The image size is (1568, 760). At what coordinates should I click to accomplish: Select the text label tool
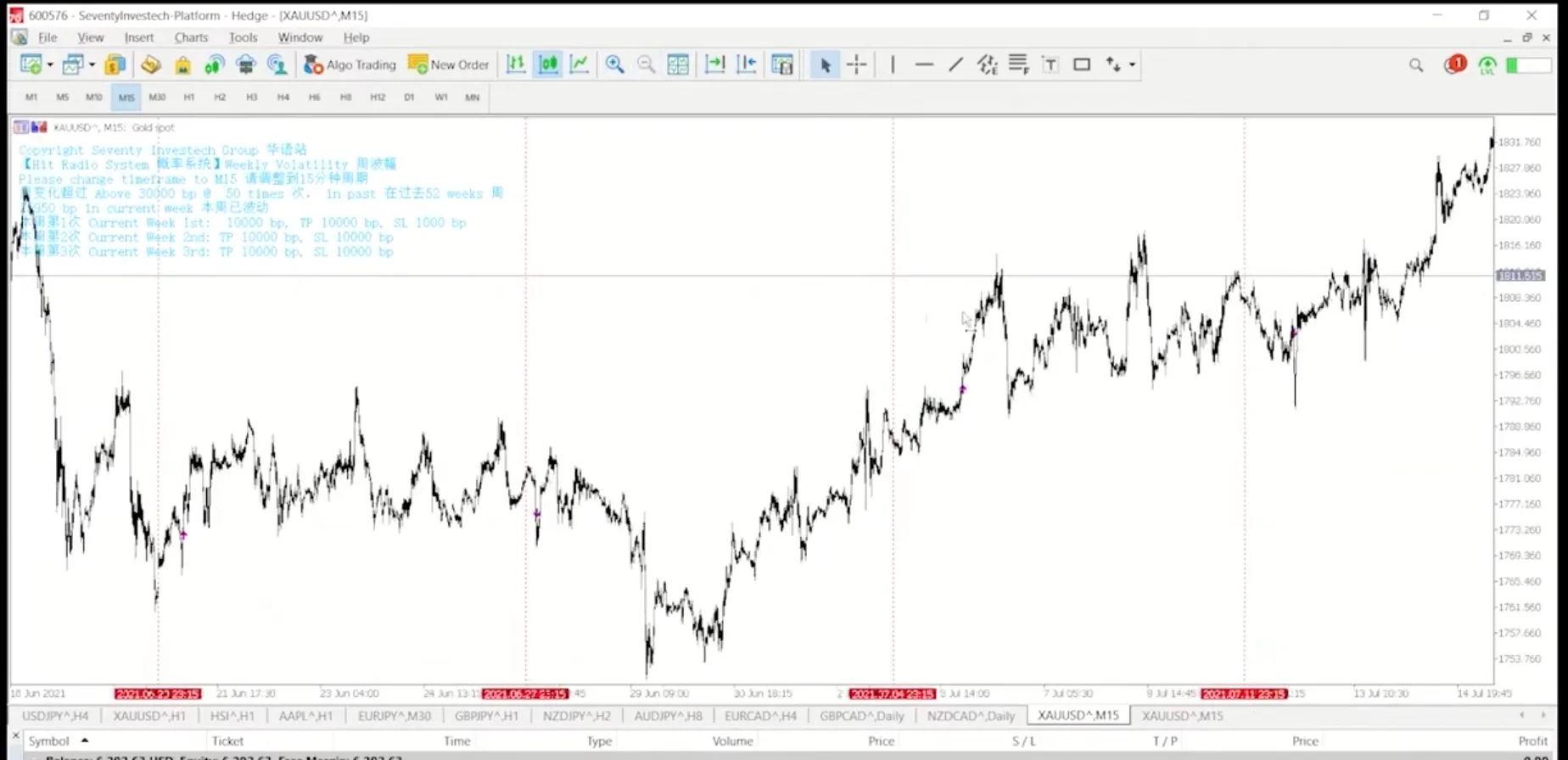(x=1050, y=64)
